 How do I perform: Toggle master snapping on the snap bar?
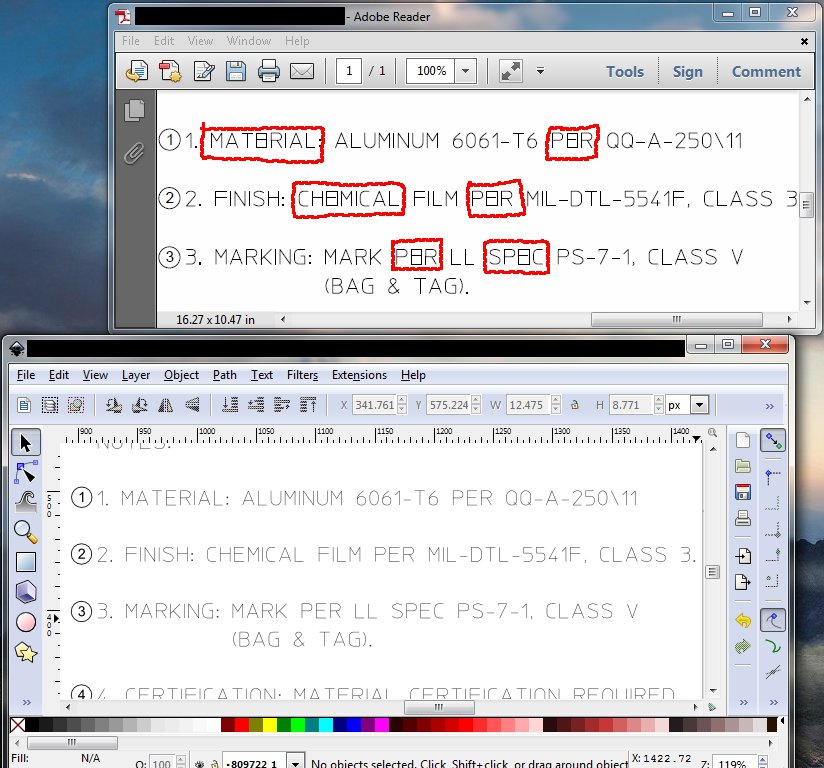pyautogui.click(x=772, y=440)
